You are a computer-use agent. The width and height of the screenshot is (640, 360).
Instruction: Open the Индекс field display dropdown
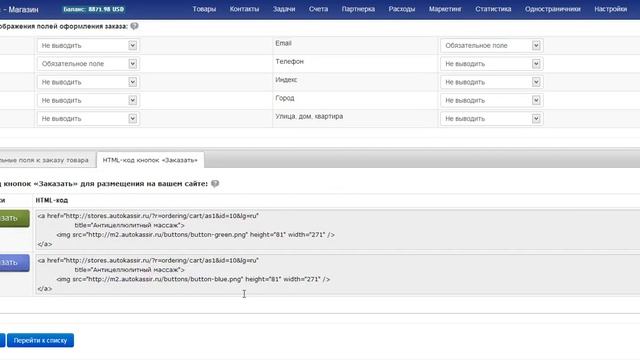(491, 82)
